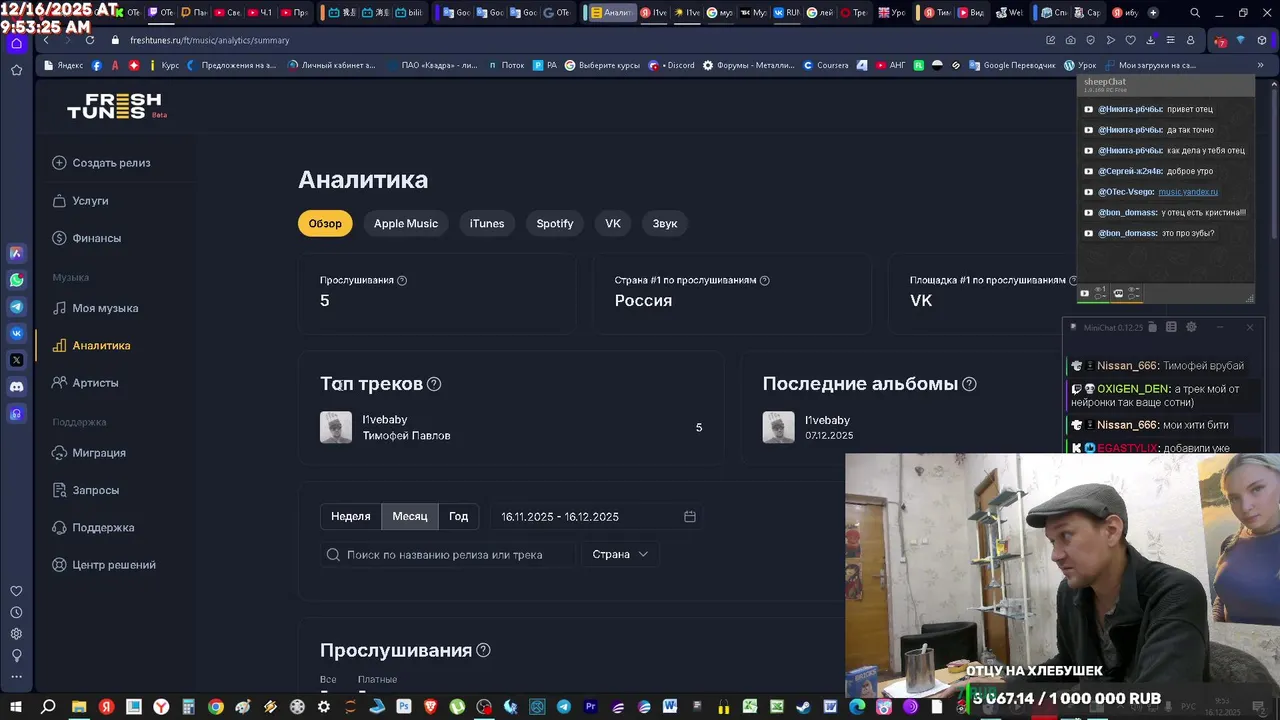The image size is (1280, 720).
Task: Open Google Chrome from taskbar
Action: coord(215,707)
